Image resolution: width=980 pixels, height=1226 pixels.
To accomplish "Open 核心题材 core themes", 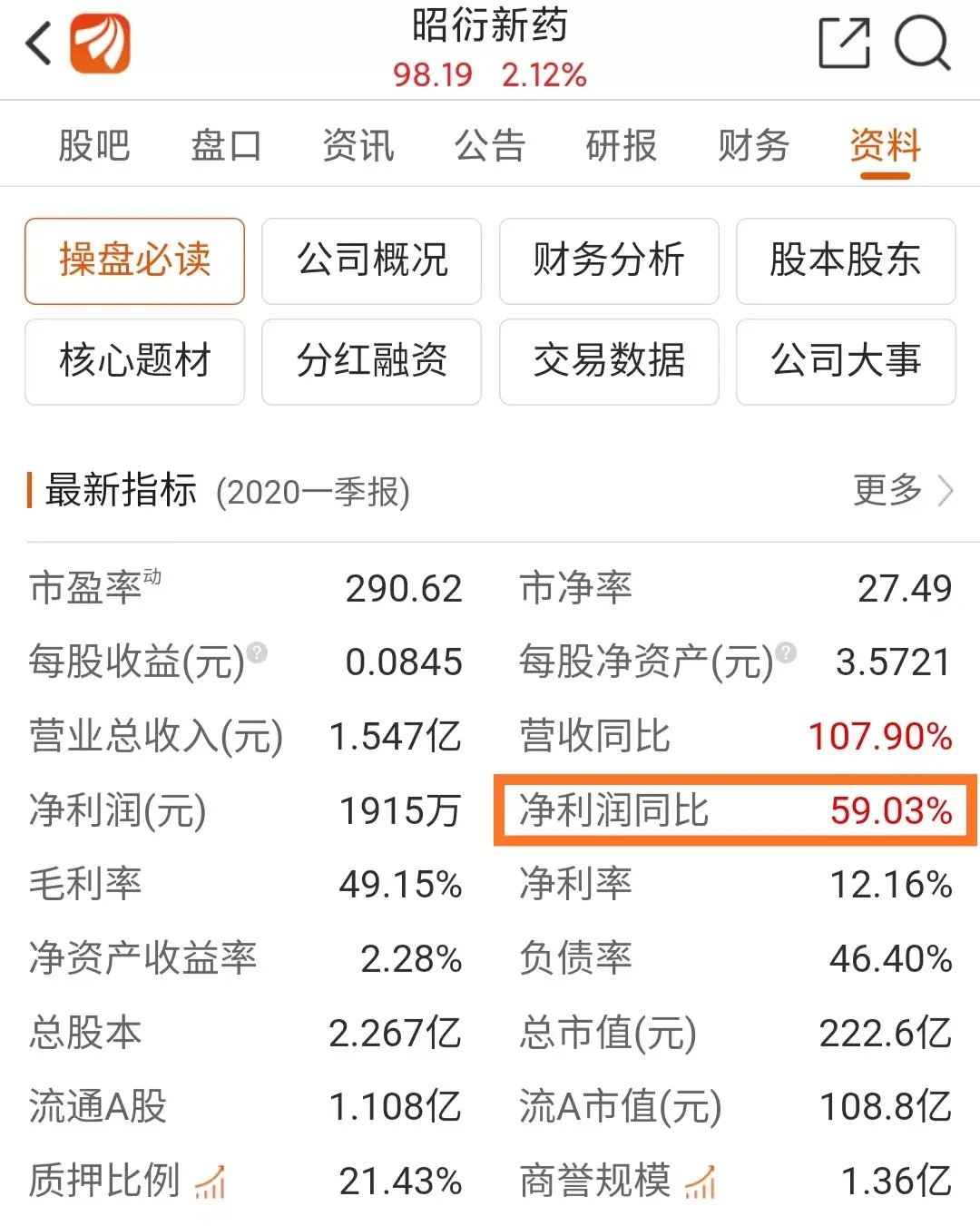I will click(133, 362).
